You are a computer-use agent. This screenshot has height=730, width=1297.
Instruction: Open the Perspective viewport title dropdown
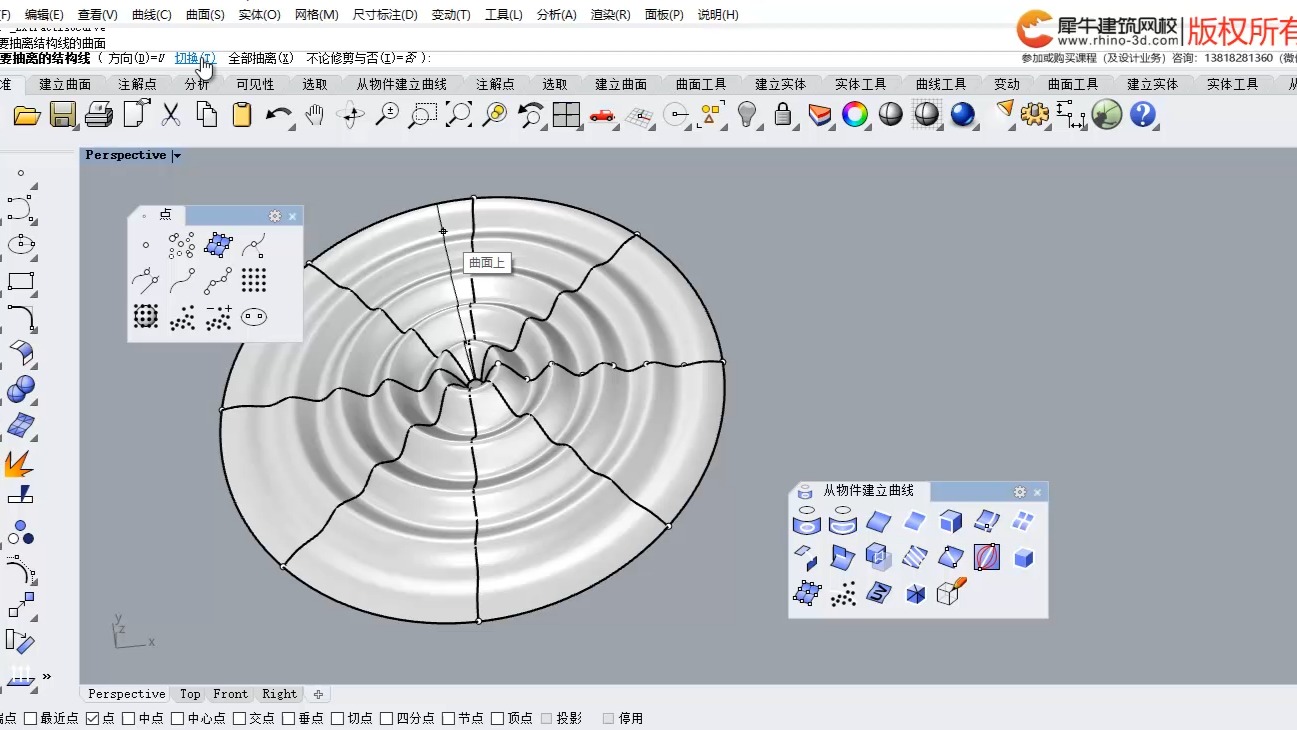coord(177,155)
